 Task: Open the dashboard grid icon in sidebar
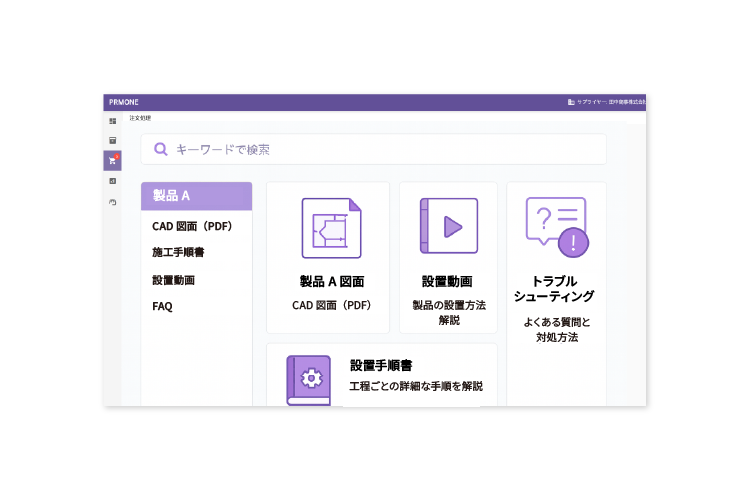pyautogui.click(x=112, y=121)
